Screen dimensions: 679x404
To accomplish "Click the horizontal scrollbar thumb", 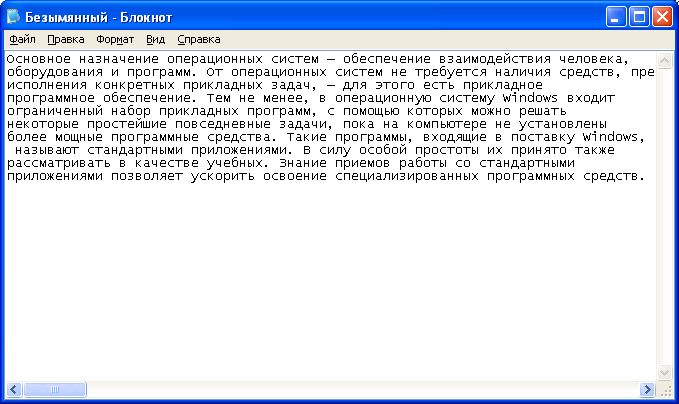I will (55, 389).
